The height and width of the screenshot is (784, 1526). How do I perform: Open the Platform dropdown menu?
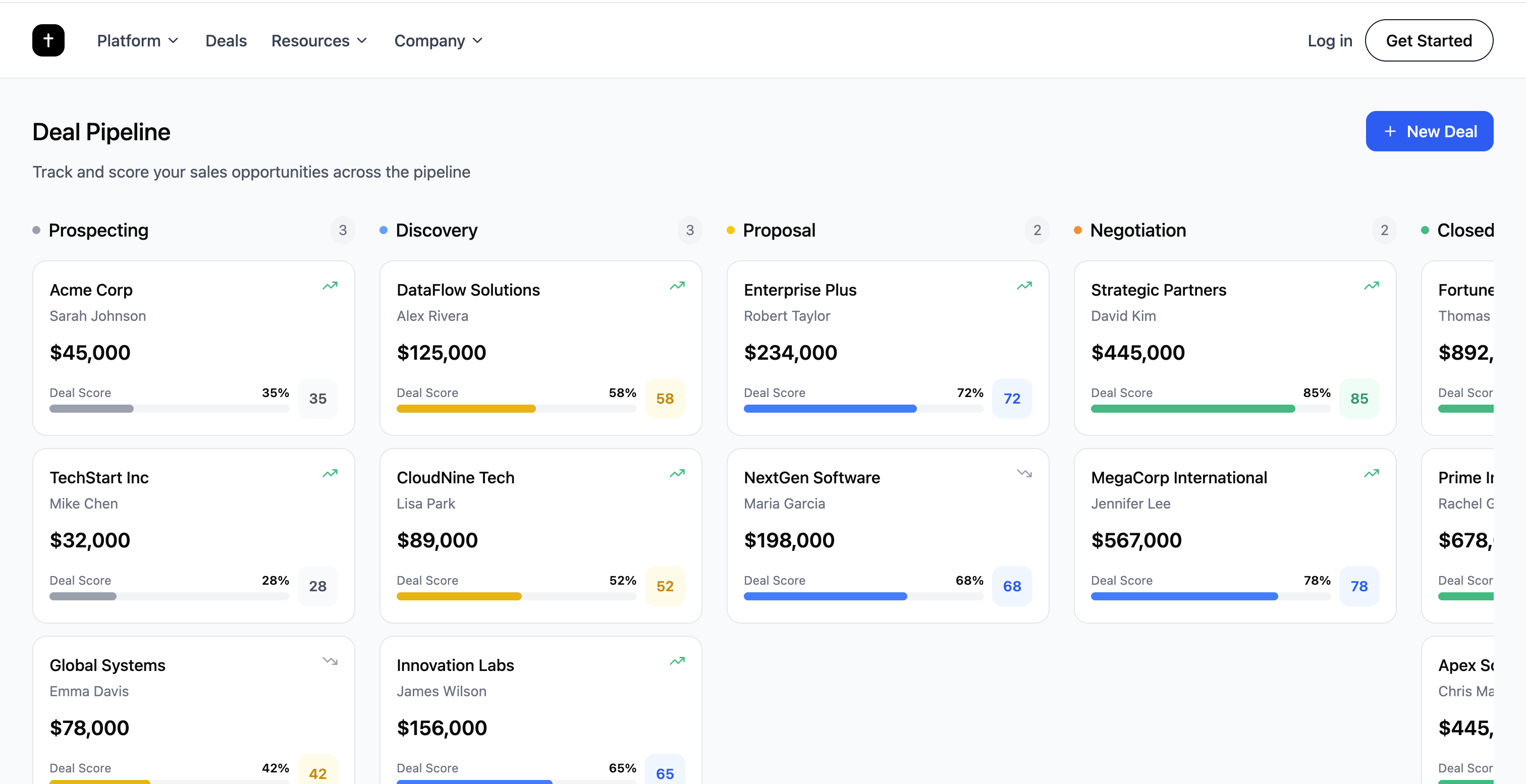[x=137, y=40]
